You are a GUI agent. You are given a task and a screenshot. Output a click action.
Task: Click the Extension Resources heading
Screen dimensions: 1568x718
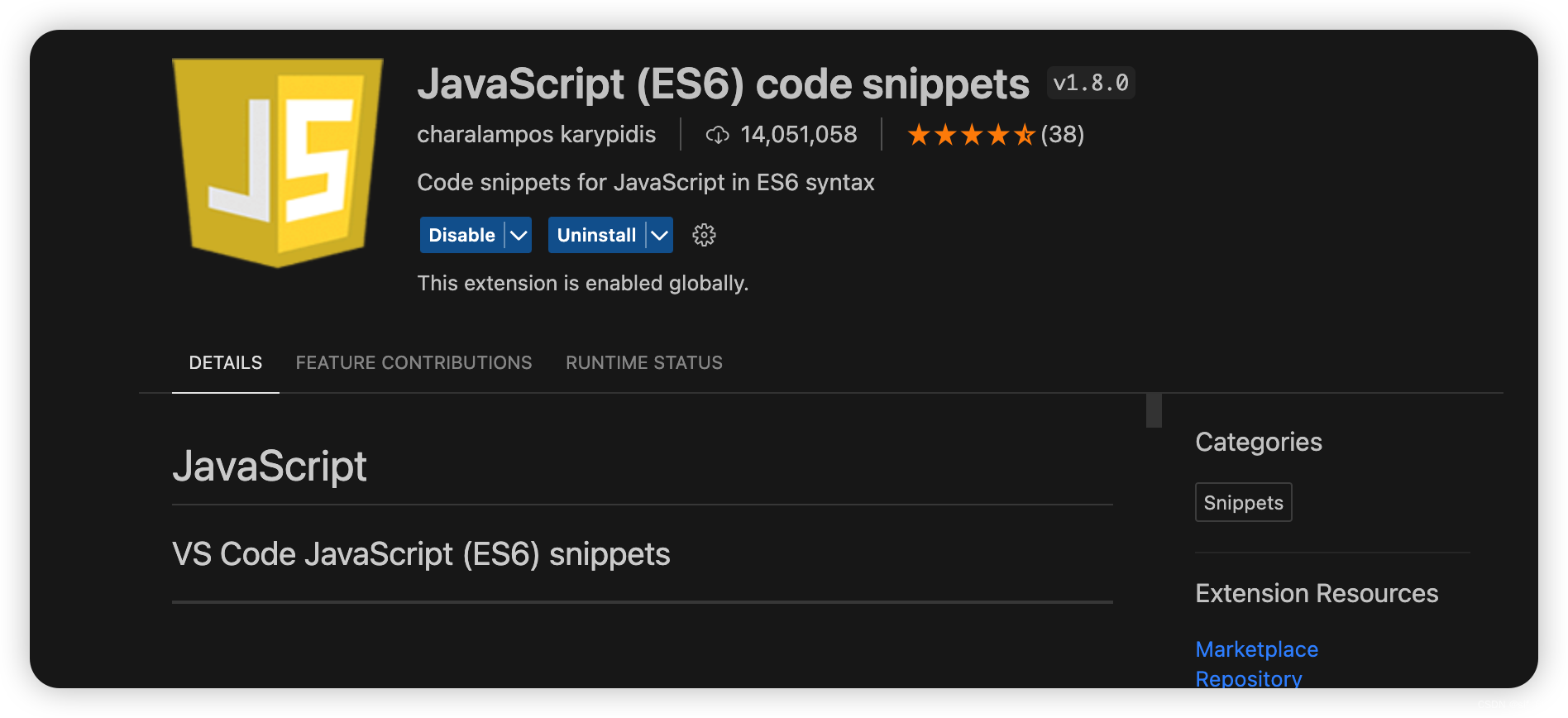(x=1317, y=593)
